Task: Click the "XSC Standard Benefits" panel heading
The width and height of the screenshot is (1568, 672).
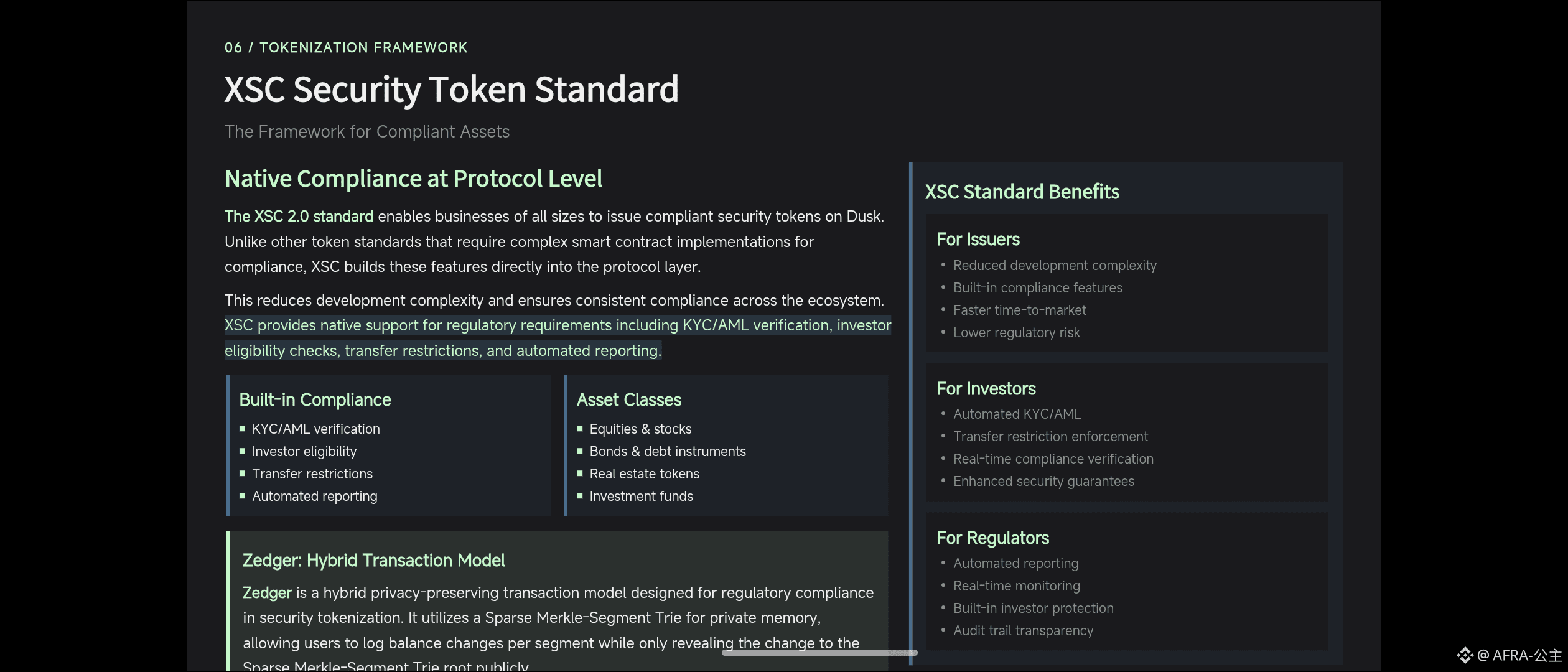Action: point(1022,192)
